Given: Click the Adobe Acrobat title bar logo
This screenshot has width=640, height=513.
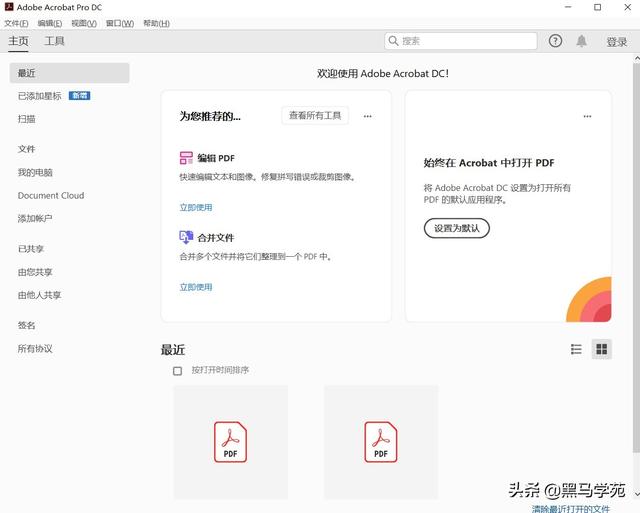Looking at the screenshot, I should click(9, 7).
